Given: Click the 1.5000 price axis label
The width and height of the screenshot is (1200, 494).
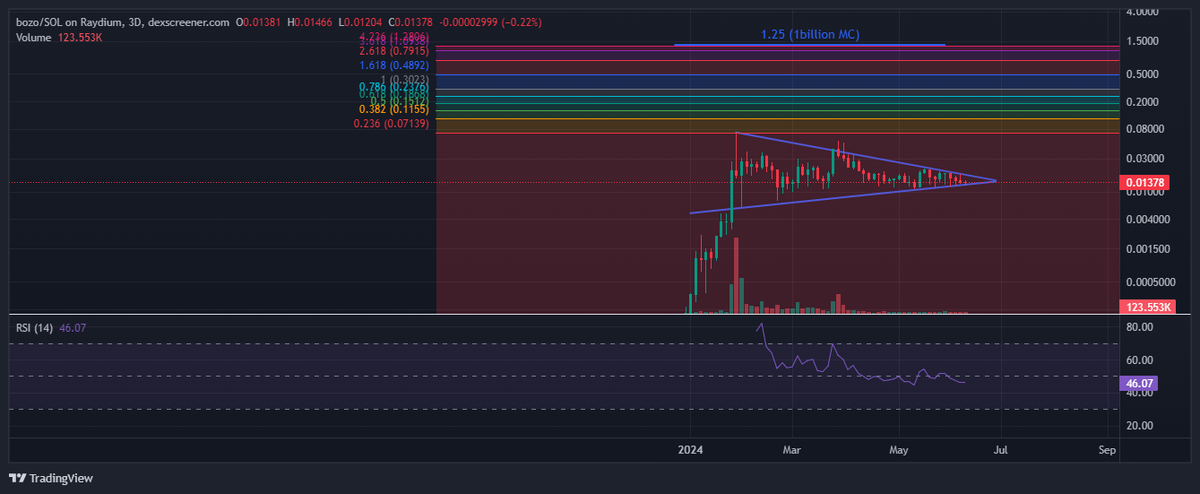Looking at the screenshot, I should pyautogui.click(x=1142, y=41).
